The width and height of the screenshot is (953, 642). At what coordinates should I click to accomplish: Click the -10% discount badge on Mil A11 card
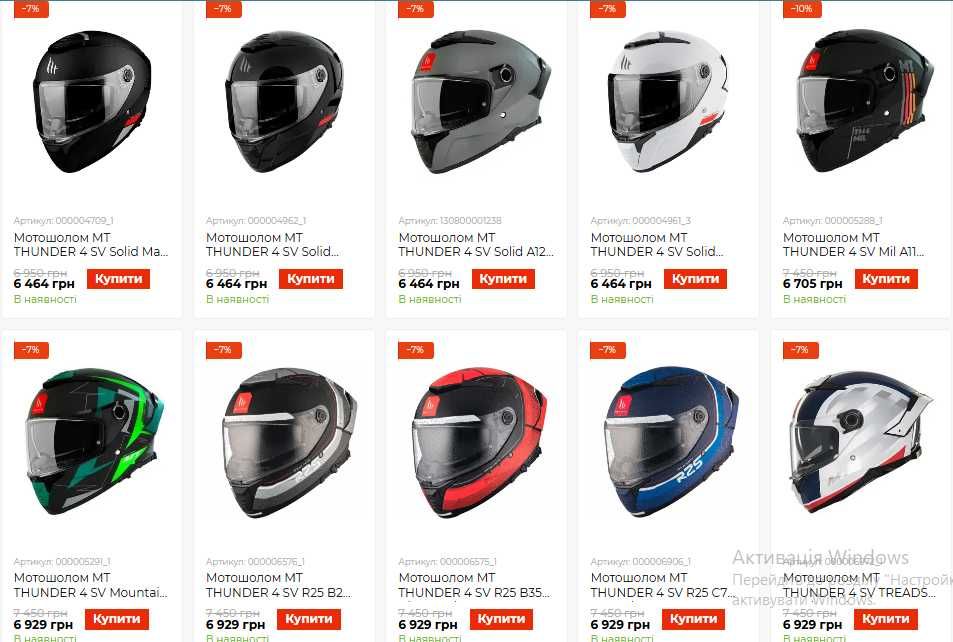[801, 9]
